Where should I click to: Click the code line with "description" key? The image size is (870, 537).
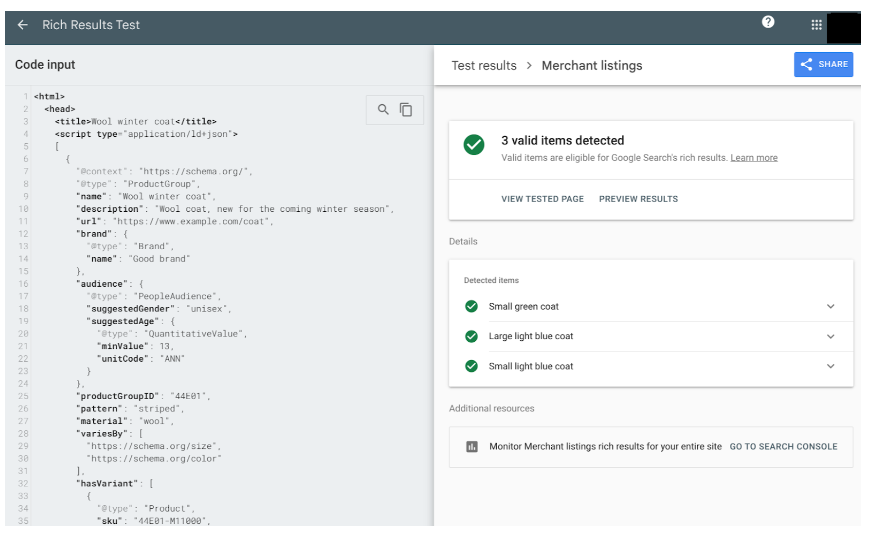(x=235, y=209)
